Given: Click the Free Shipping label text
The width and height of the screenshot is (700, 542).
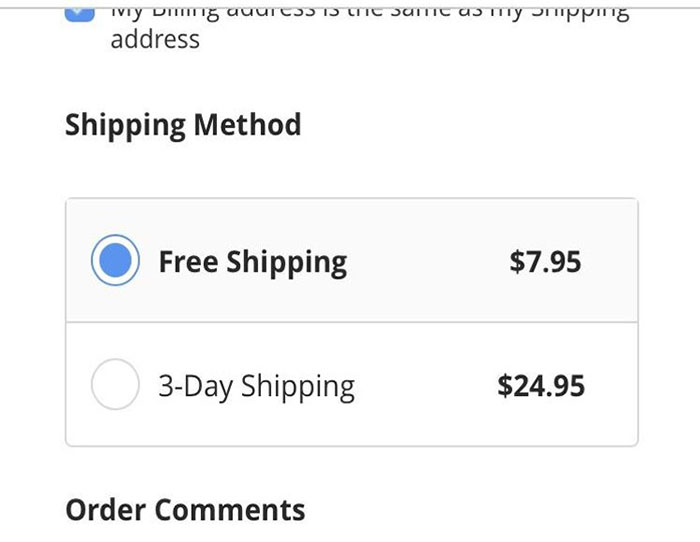Looking at the screenshot, I should [253, 262].
